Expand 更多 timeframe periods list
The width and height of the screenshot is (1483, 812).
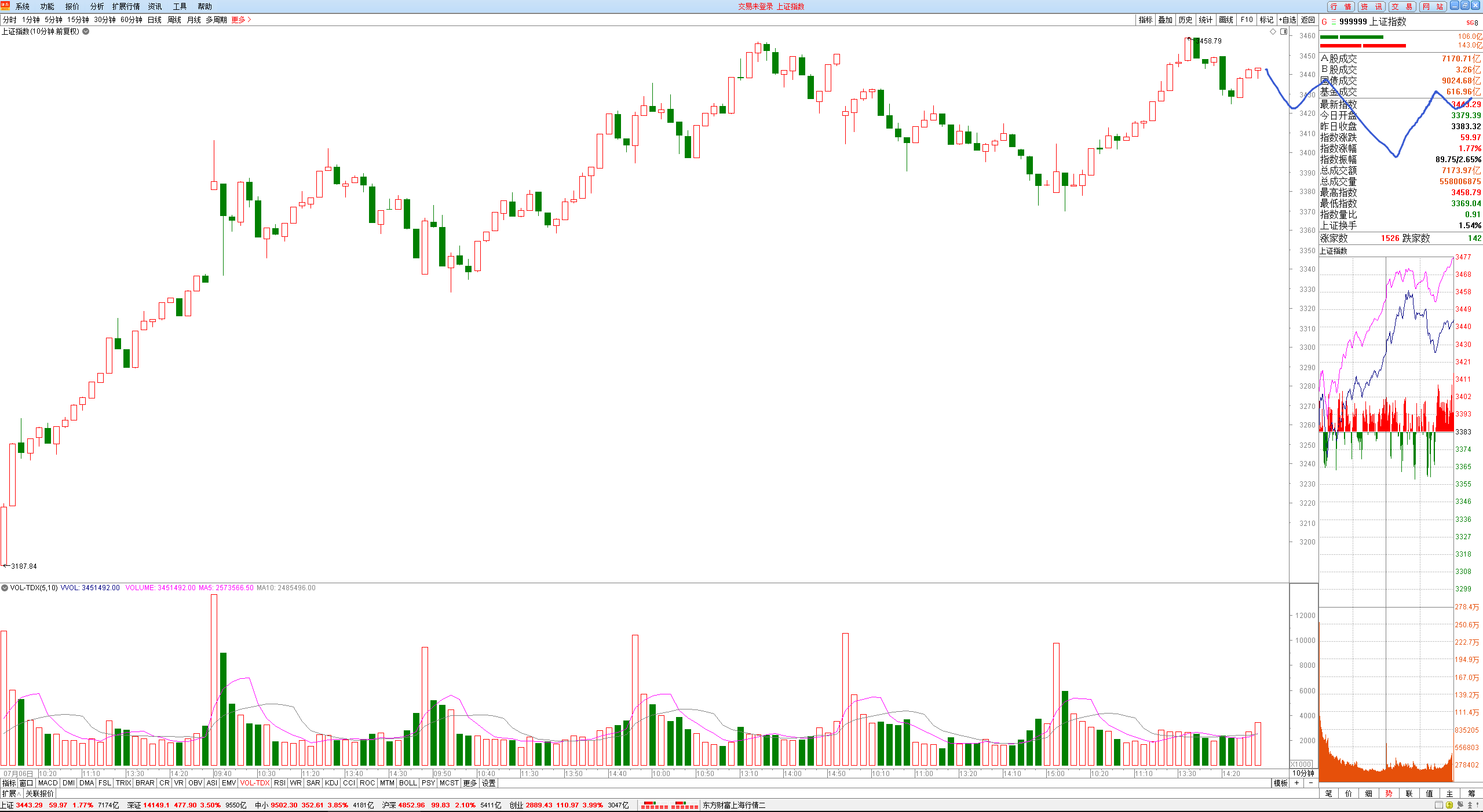click(x=240, y=20)
